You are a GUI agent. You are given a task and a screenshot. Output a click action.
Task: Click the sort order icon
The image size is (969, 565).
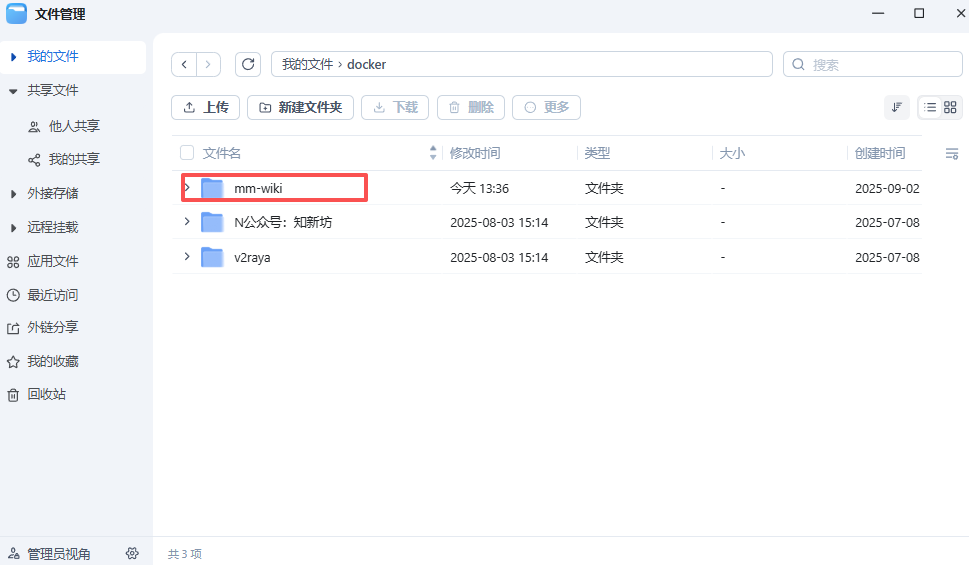897,108
